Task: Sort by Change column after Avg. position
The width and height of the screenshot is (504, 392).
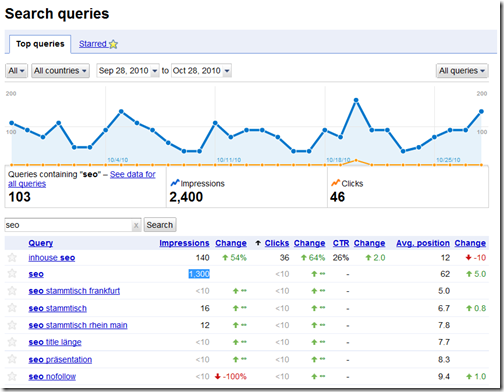Action: click(470, 243)
